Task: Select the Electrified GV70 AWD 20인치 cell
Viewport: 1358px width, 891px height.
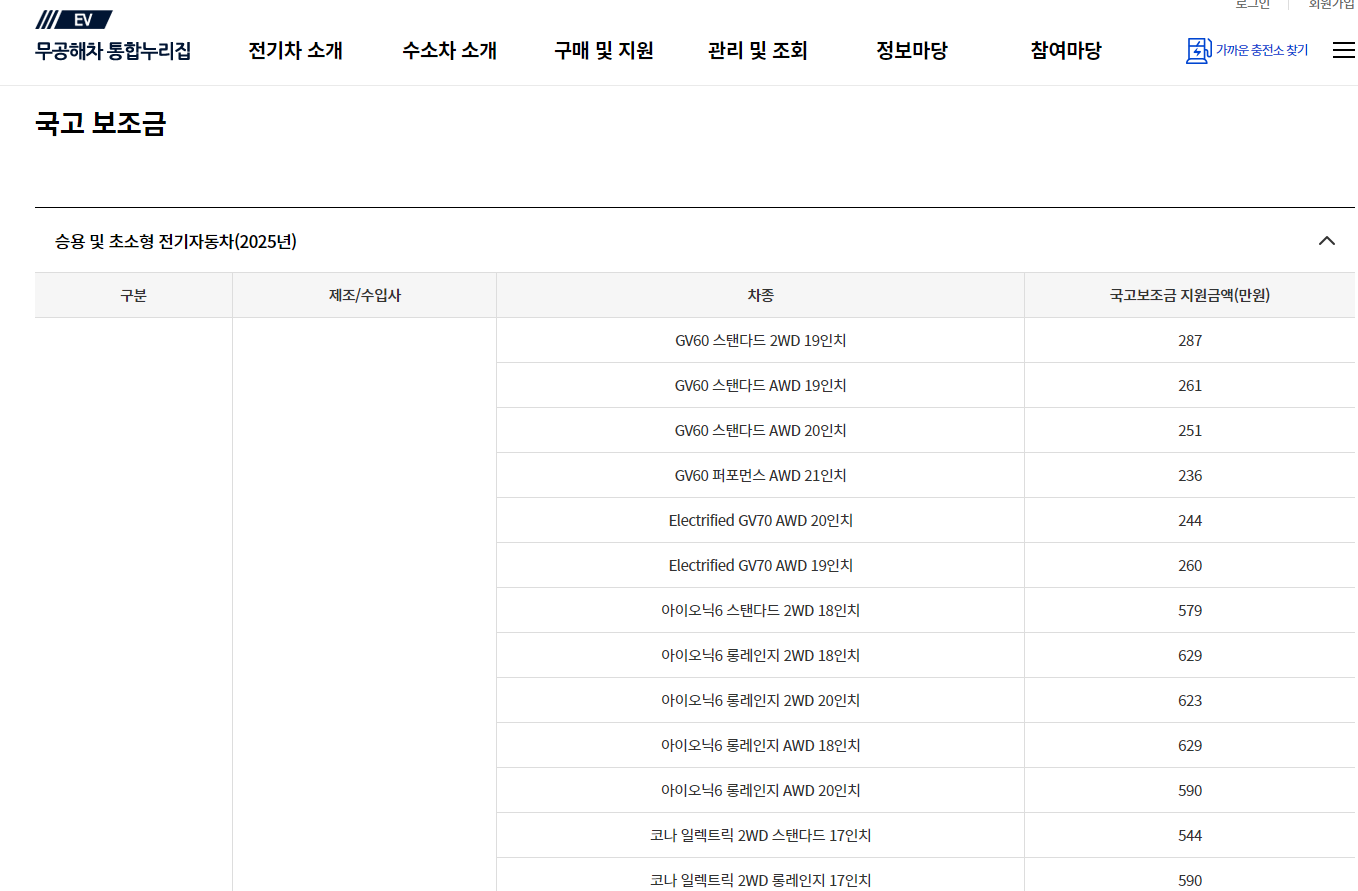Action: coord(761,520)
